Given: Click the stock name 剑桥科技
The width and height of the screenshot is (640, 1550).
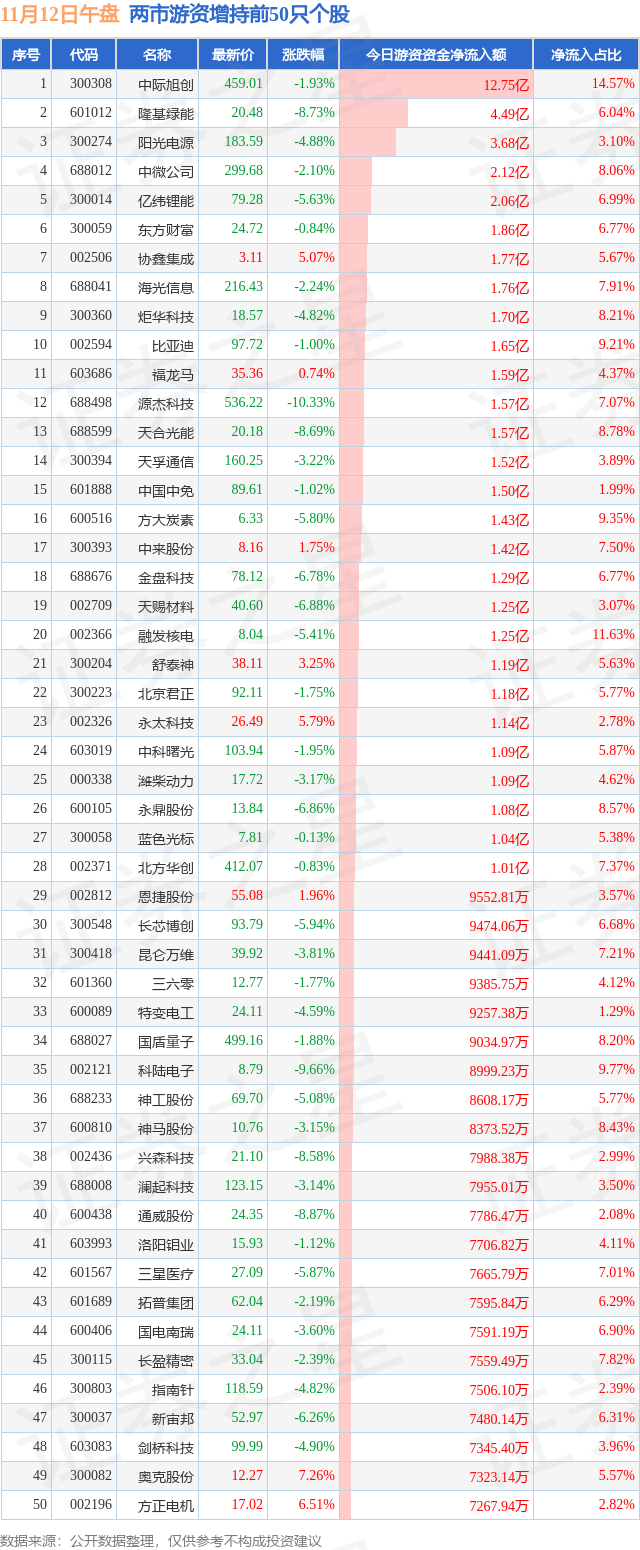Looking at the screenshot, I should (166, 1448).
